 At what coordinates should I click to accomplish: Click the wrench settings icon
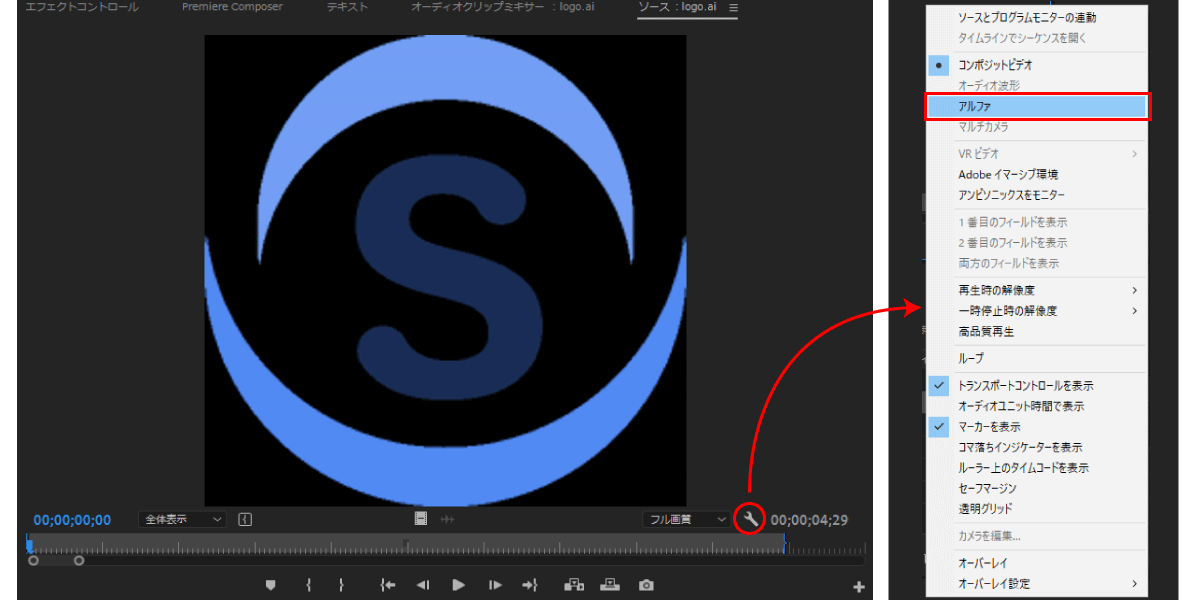point(750,519)
